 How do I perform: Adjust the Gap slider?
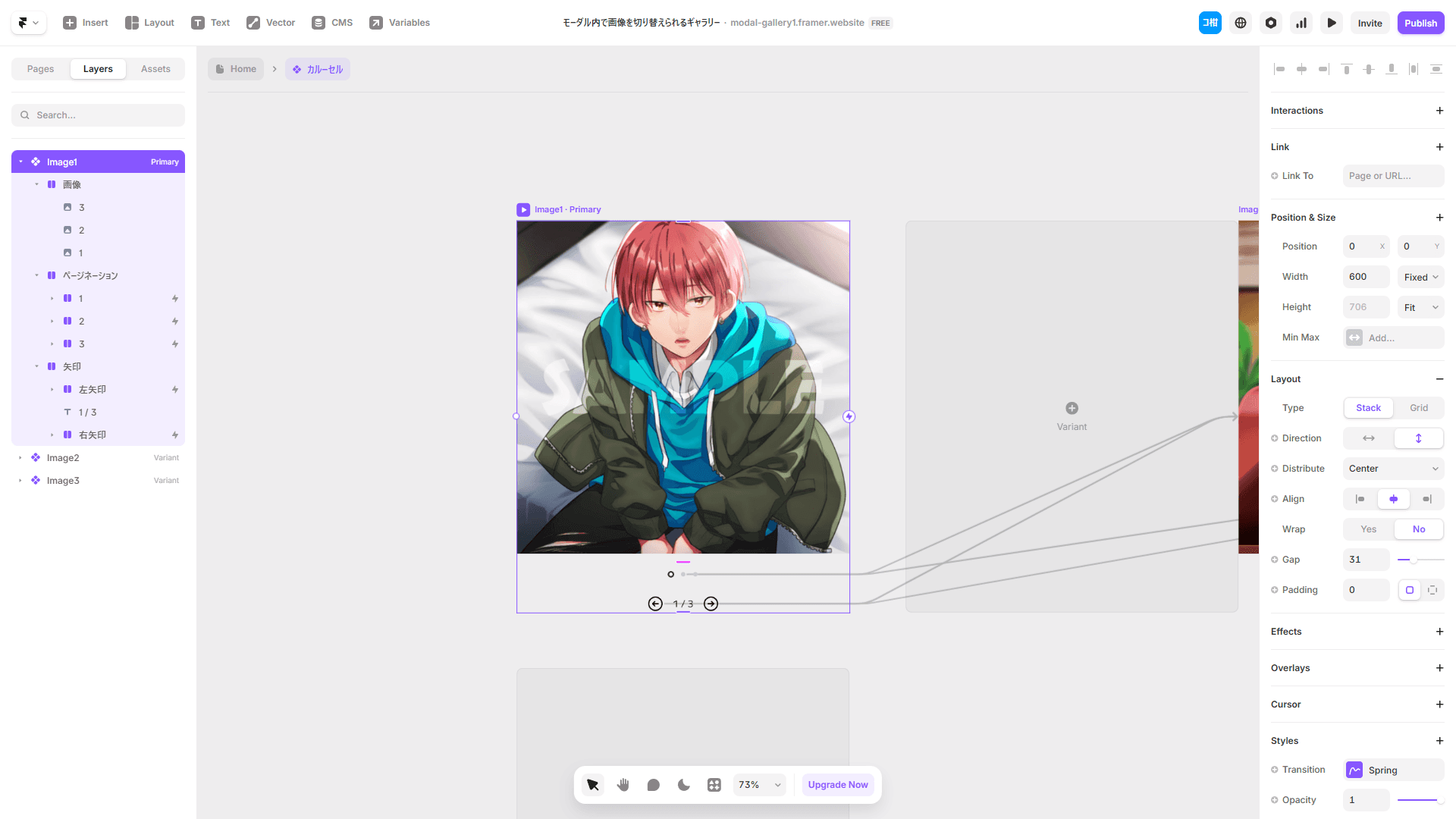click(x=1414, y=560)
